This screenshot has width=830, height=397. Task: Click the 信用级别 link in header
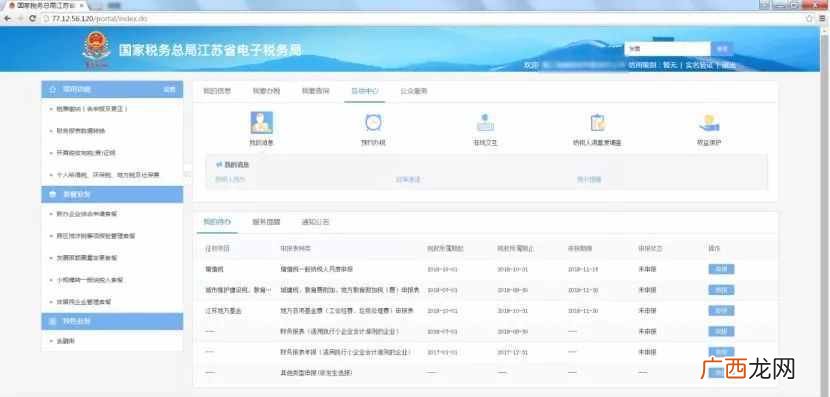[x=642, y=65]
